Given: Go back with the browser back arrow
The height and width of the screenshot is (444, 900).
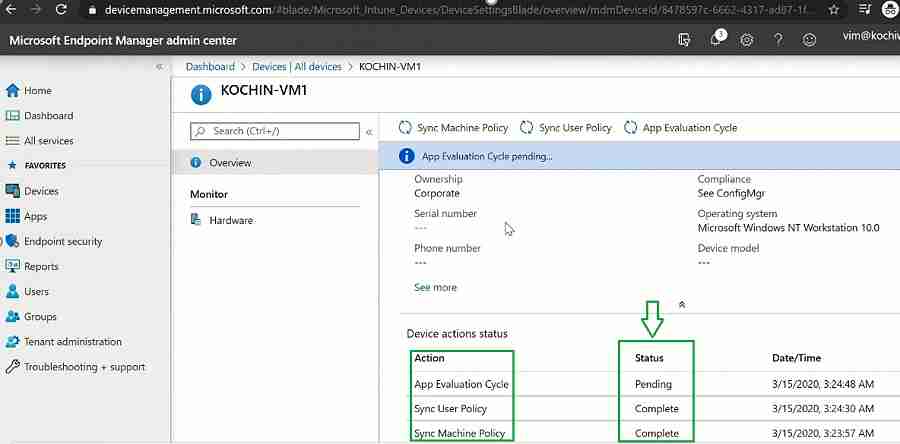Looking at the screenshot, I should [x=12, y=10].
